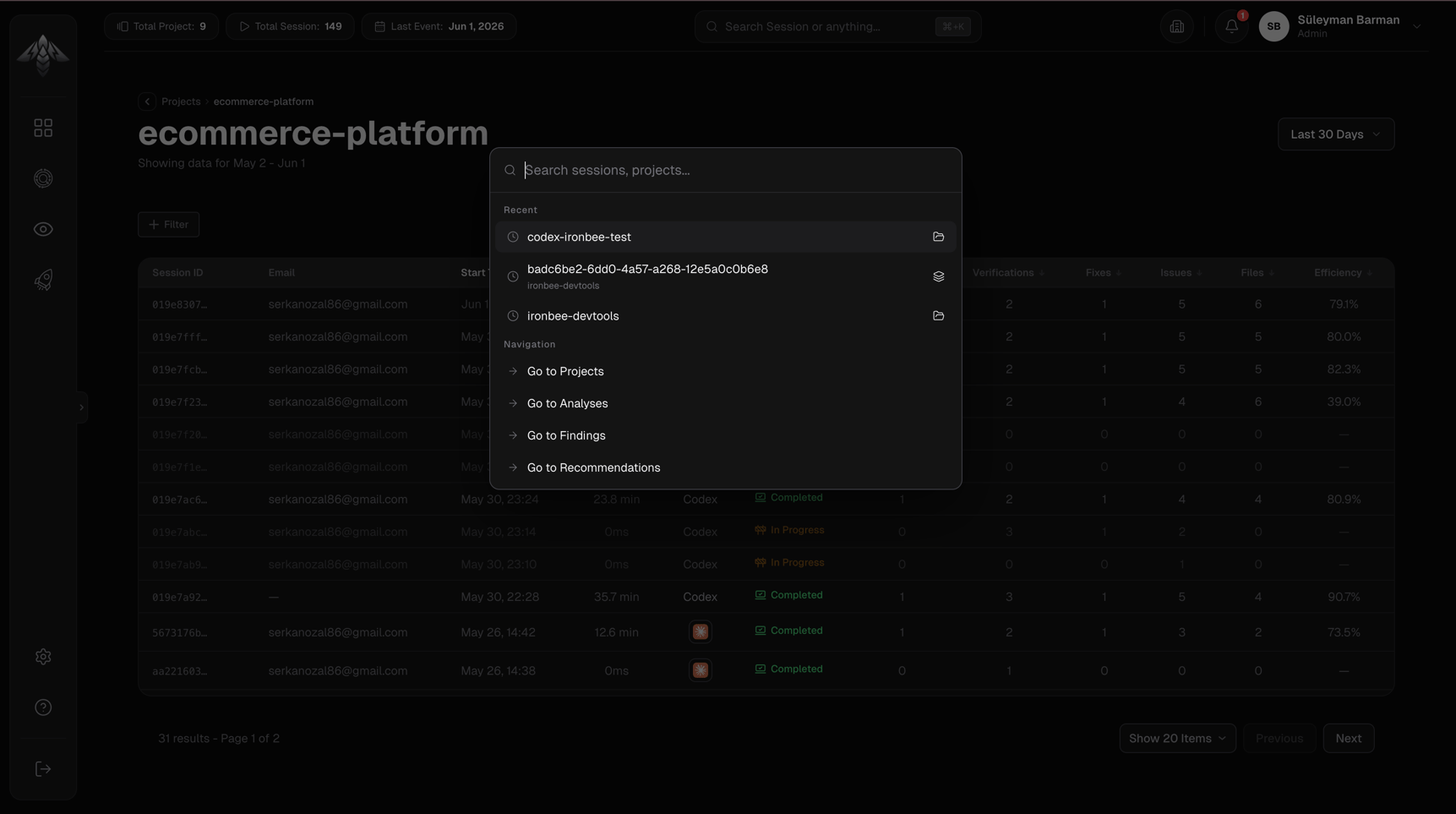Click the Session ID column header

coord(177,273)
